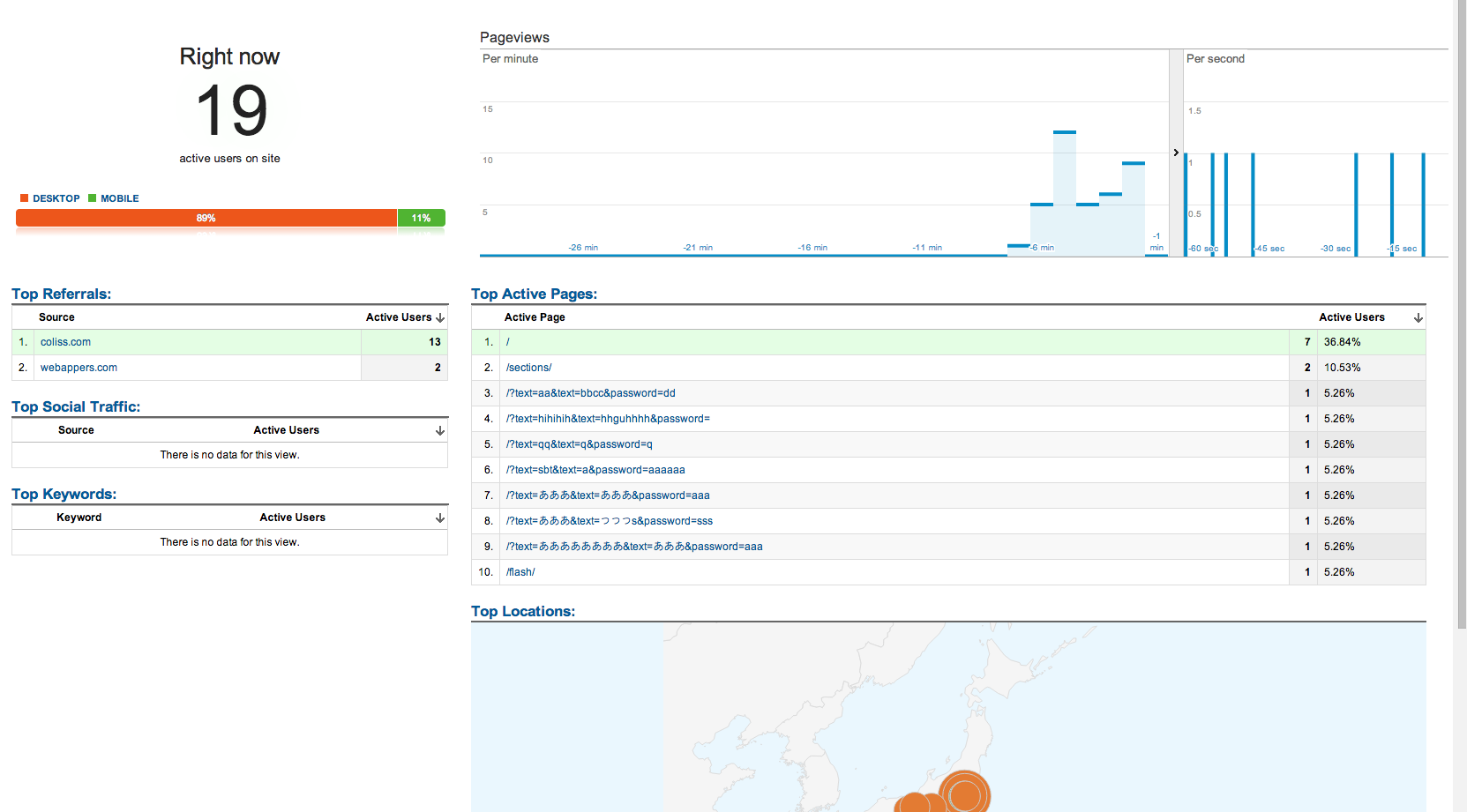1467x812 pixels.
Task: Click the tallest bar in per-minute pageviews chart
Action: pos(1065,194)
